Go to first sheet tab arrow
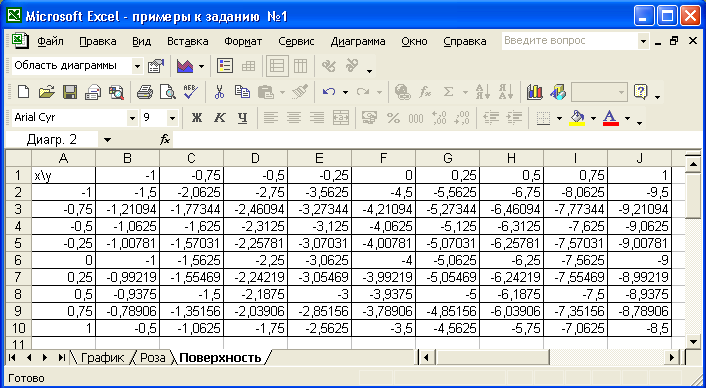 13,358
